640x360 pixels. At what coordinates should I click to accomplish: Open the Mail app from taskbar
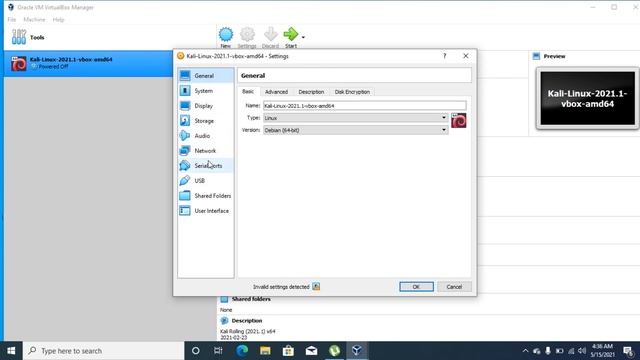click(311, 351)
